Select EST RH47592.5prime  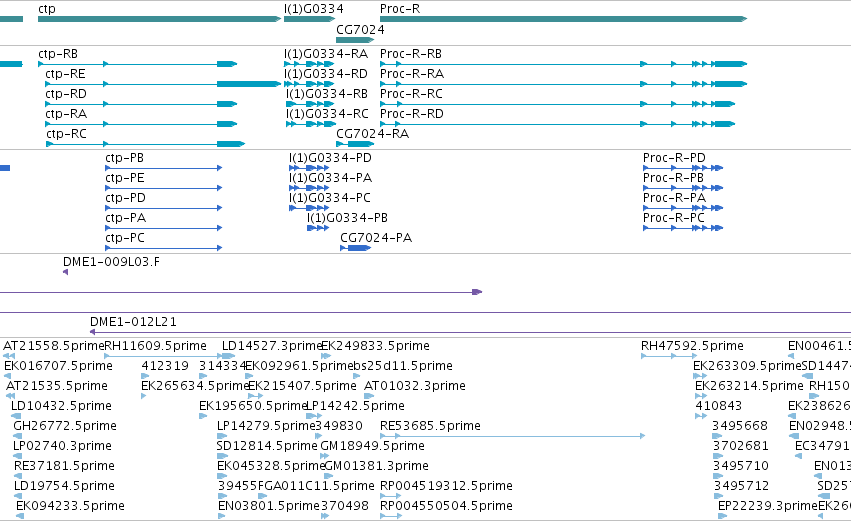point(692,346)
